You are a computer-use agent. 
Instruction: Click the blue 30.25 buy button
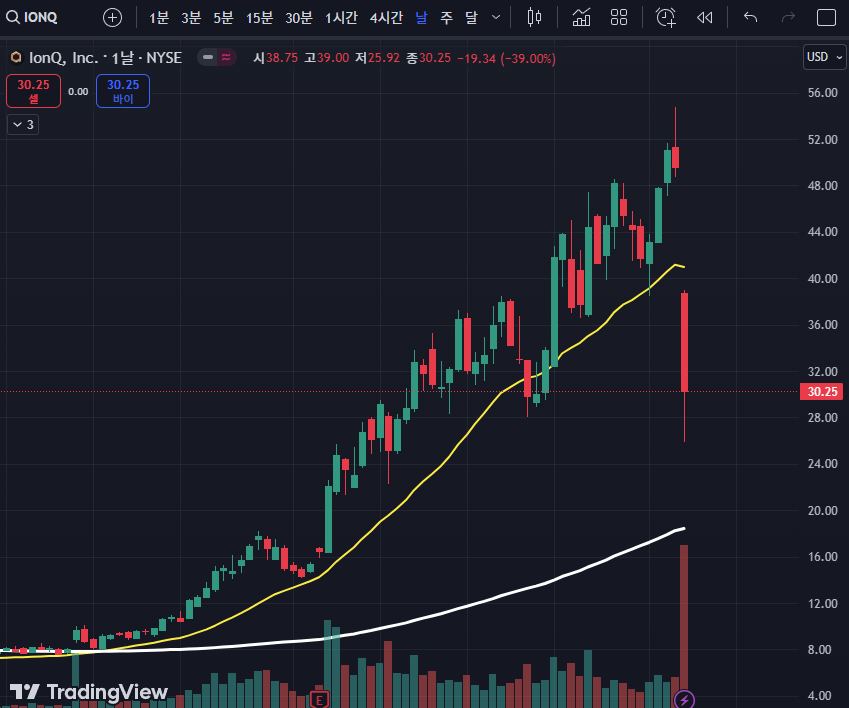coord(123,91)
